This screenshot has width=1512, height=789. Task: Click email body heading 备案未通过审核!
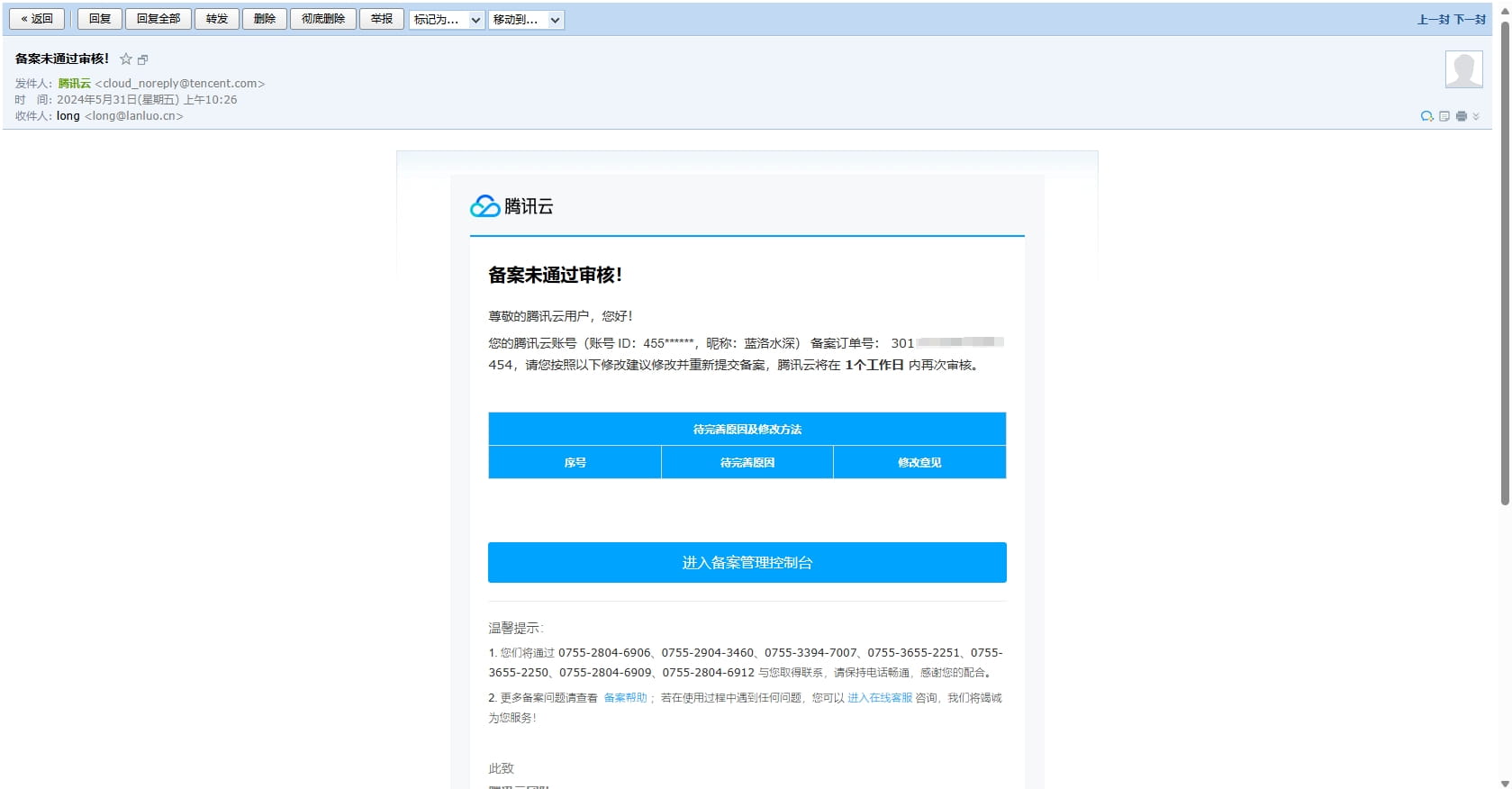coord(555,276)
